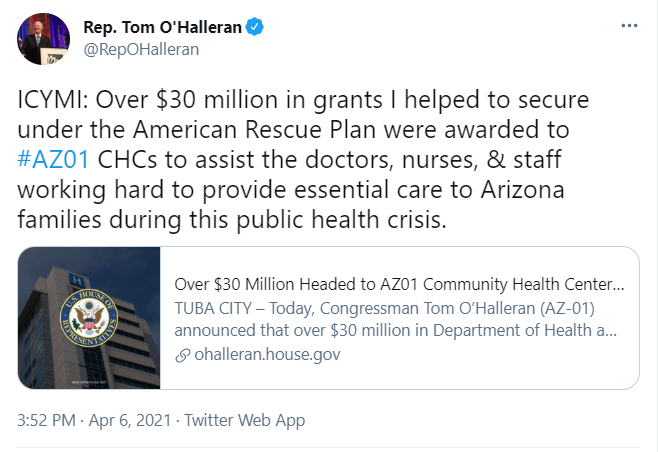Click the link chain icon beside ohalleran.house.gov
Viewport: 658px width, 452px height.
pyautogui.click(x=183, y=355)
